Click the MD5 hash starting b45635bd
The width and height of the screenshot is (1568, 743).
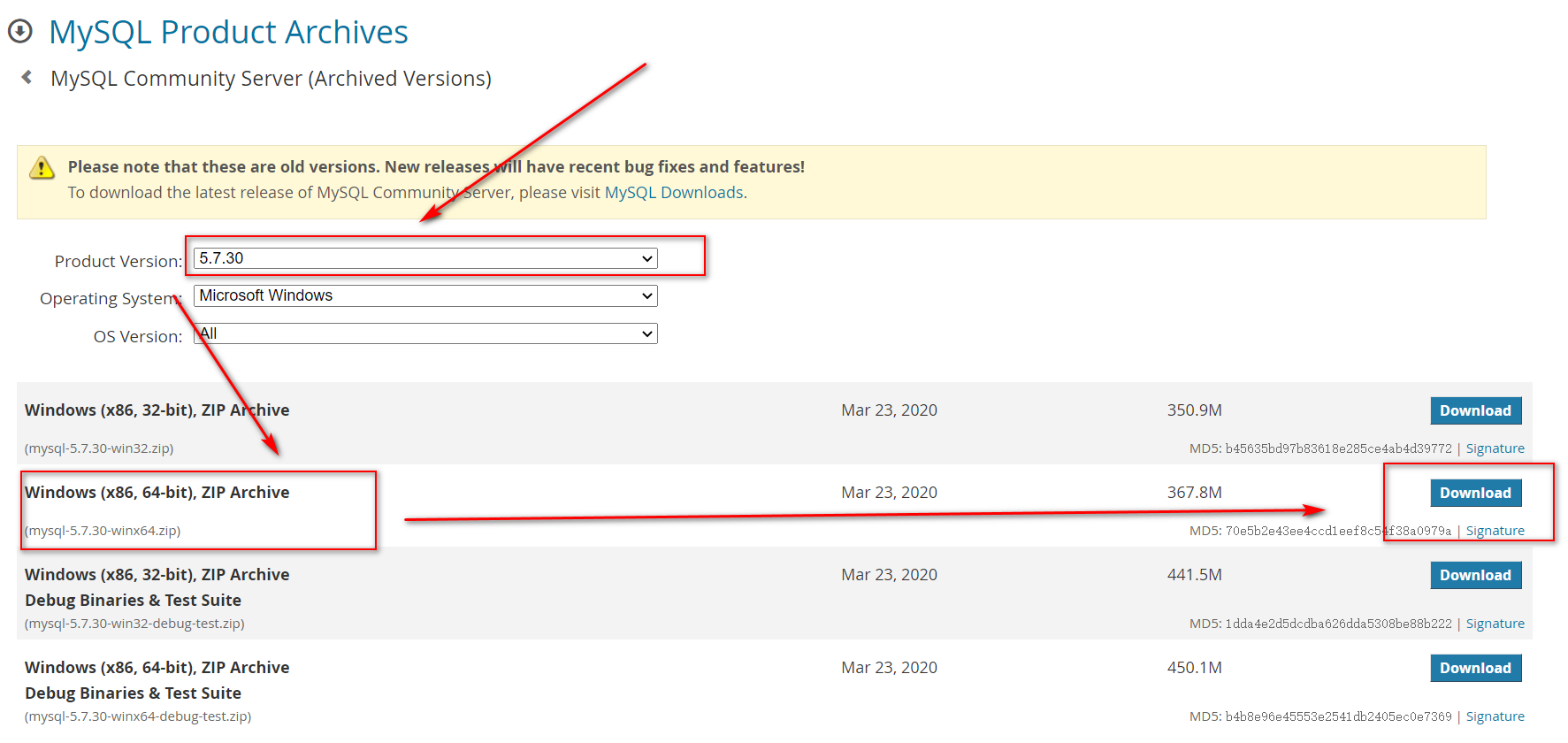[x=1338, y=448]
